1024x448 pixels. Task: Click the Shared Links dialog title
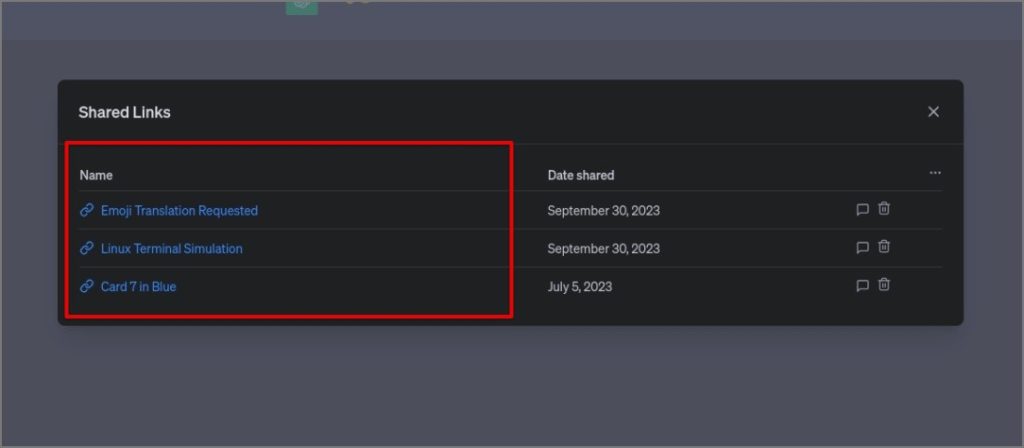coord(124,112)
